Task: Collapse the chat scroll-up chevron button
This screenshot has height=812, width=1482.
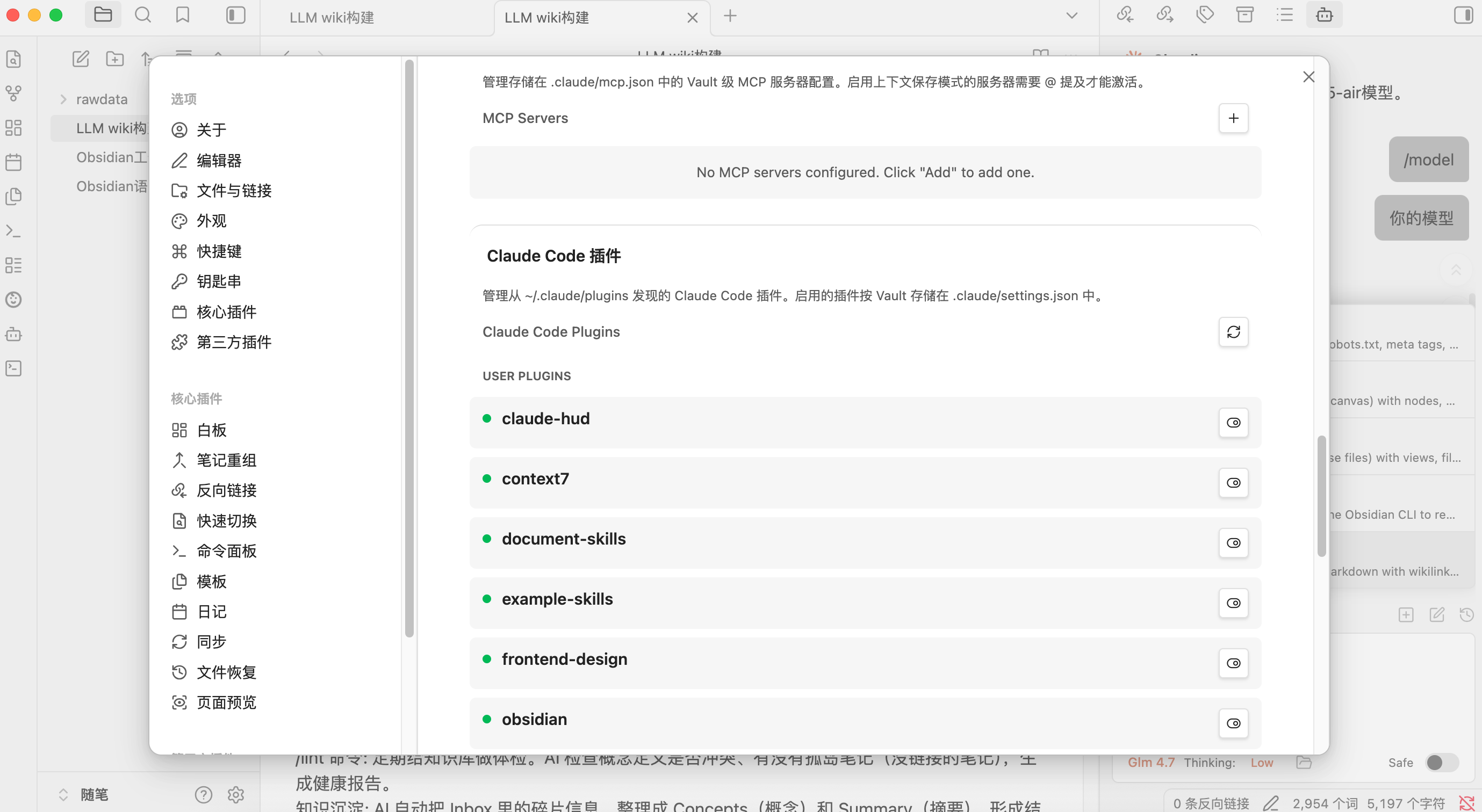Action: [1456, 269]
